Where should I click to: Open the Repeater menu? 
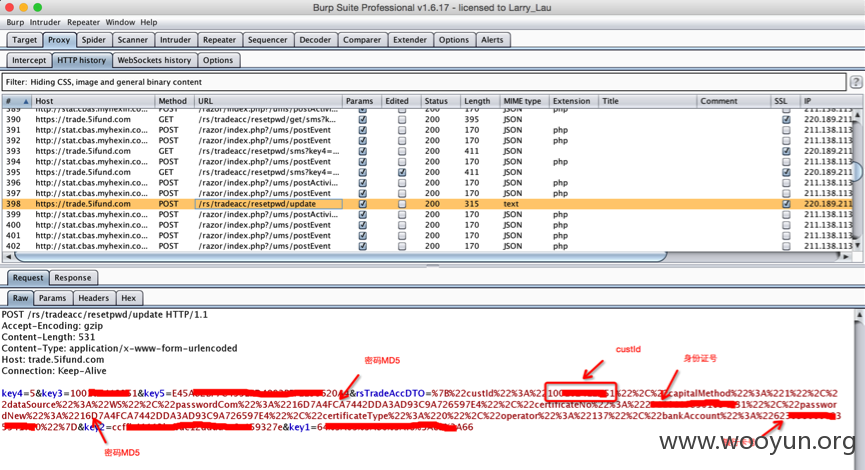click(83, 23)
